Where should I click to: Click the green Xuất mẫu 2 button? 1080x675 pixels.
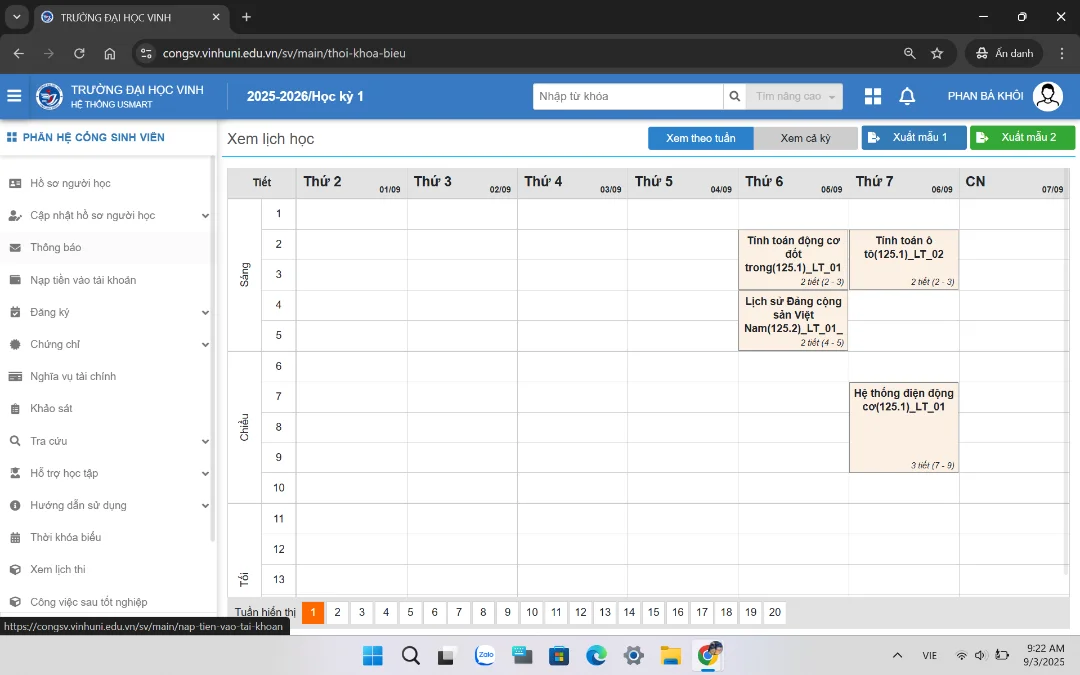click(1021, 138)
